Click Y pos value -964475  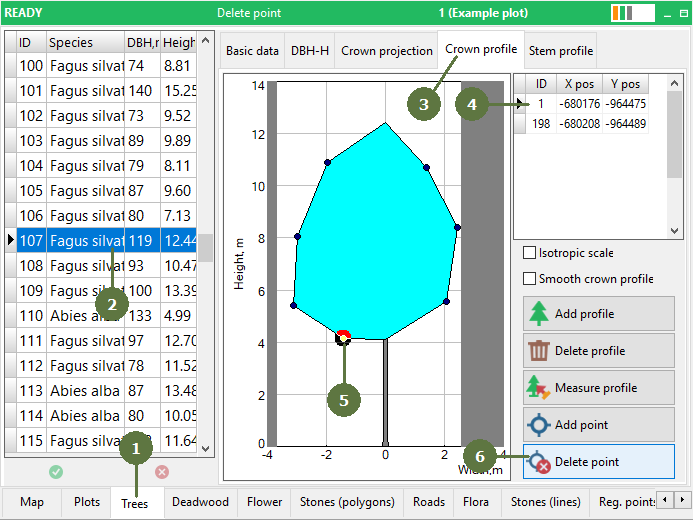[x=625, y=104]
